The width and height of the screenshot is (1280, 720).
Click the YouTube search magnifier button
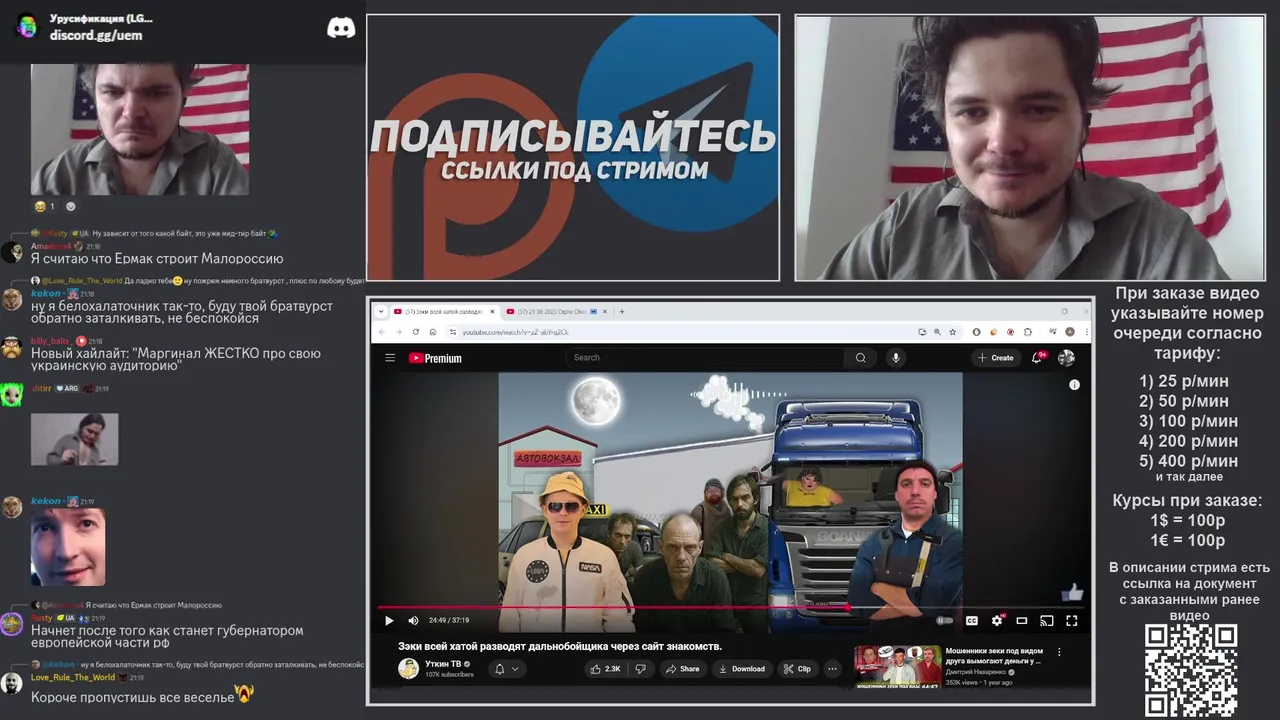click(860, 358)
